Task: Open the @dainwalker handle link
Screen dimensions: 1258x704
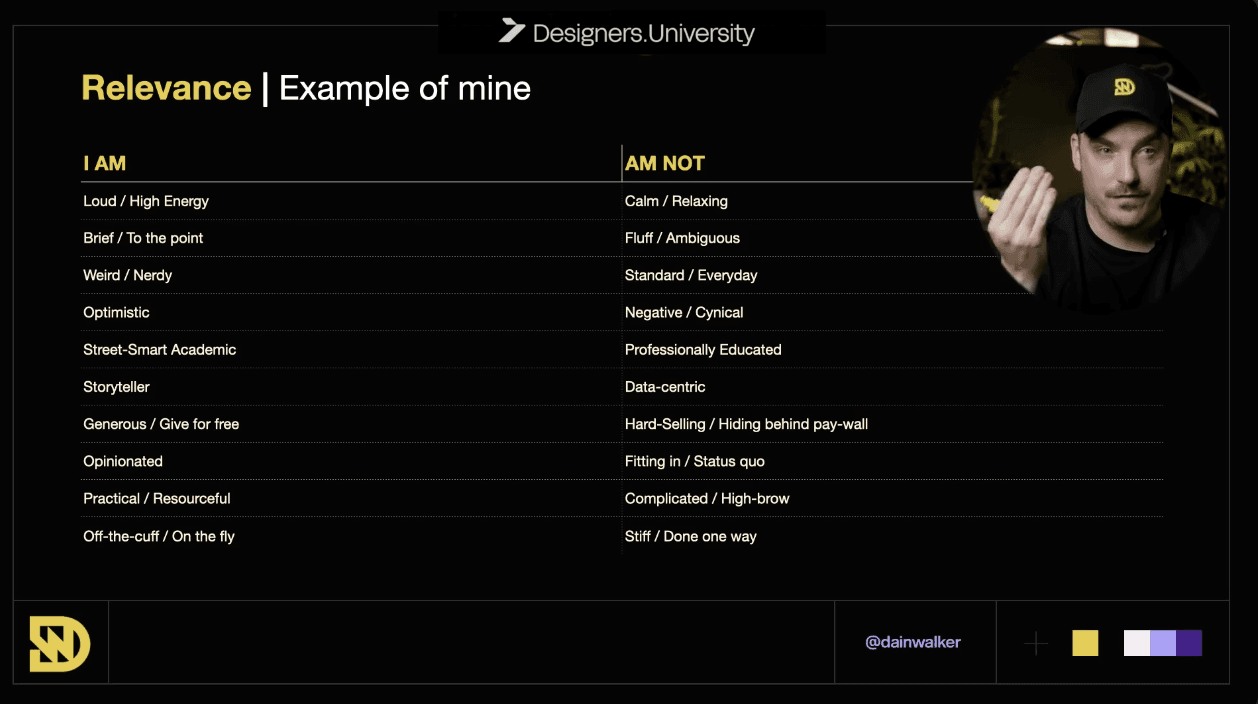Action: coord(913,642)
